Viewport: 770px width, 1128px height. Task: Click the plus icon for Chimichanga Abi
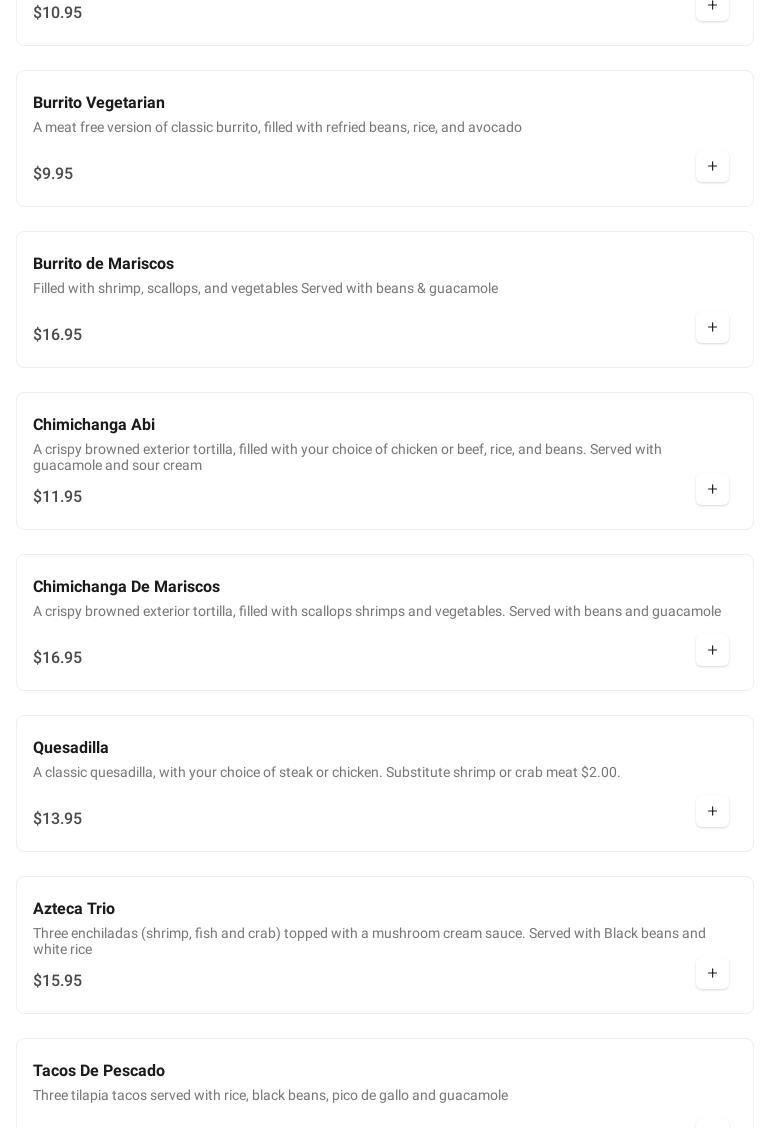coord(712,489)
